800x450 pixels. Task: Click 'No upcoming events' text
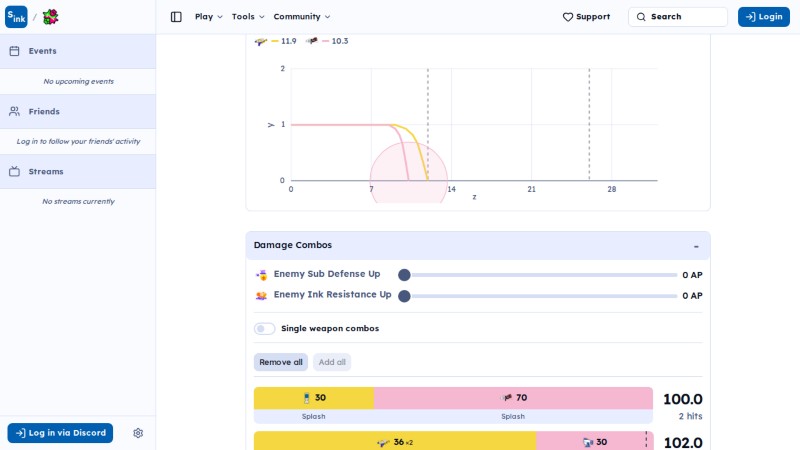pos(78,81)
